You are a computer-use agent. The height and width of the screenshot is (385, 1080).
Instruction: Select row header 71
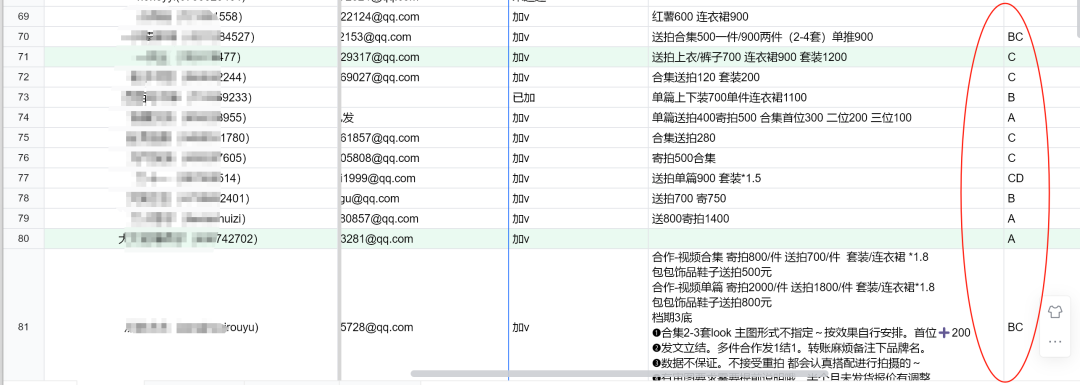click(22, 56)
